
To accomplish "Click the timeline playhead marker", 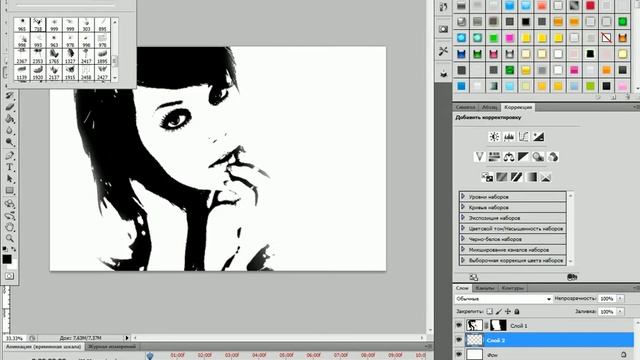I will pos(150,356).
